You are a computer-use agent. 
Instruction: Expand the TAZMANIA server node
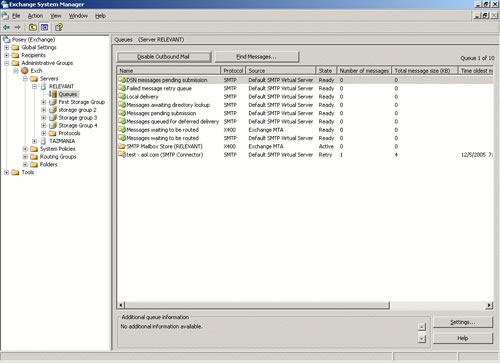[x=34, y=141]
